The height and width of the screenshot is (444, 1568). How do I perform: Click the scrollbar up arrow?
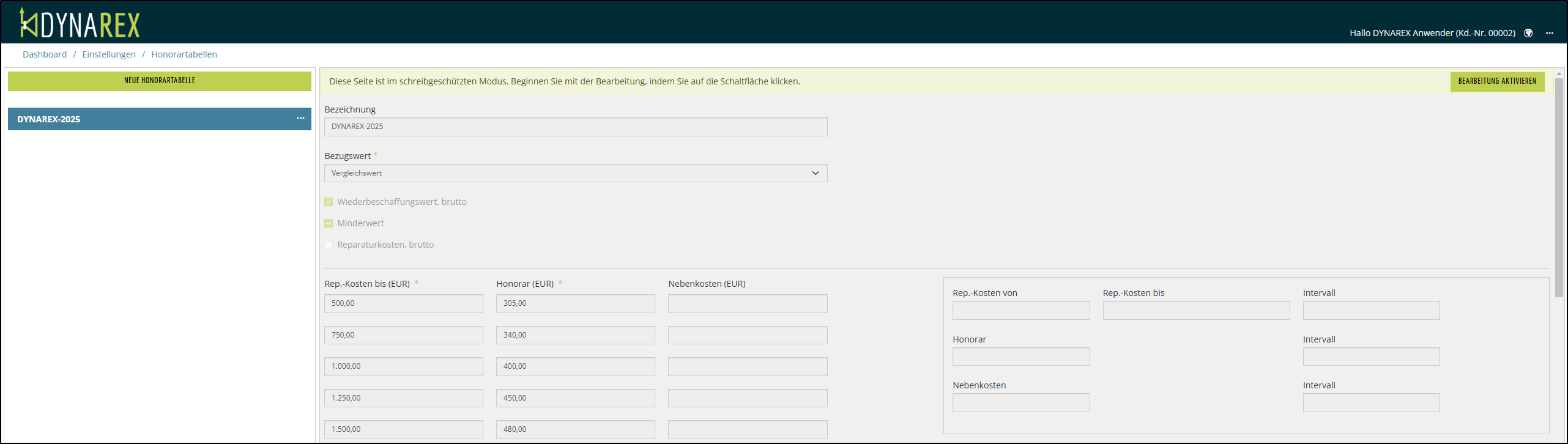pyautogui.click(x=1559, y=73)
